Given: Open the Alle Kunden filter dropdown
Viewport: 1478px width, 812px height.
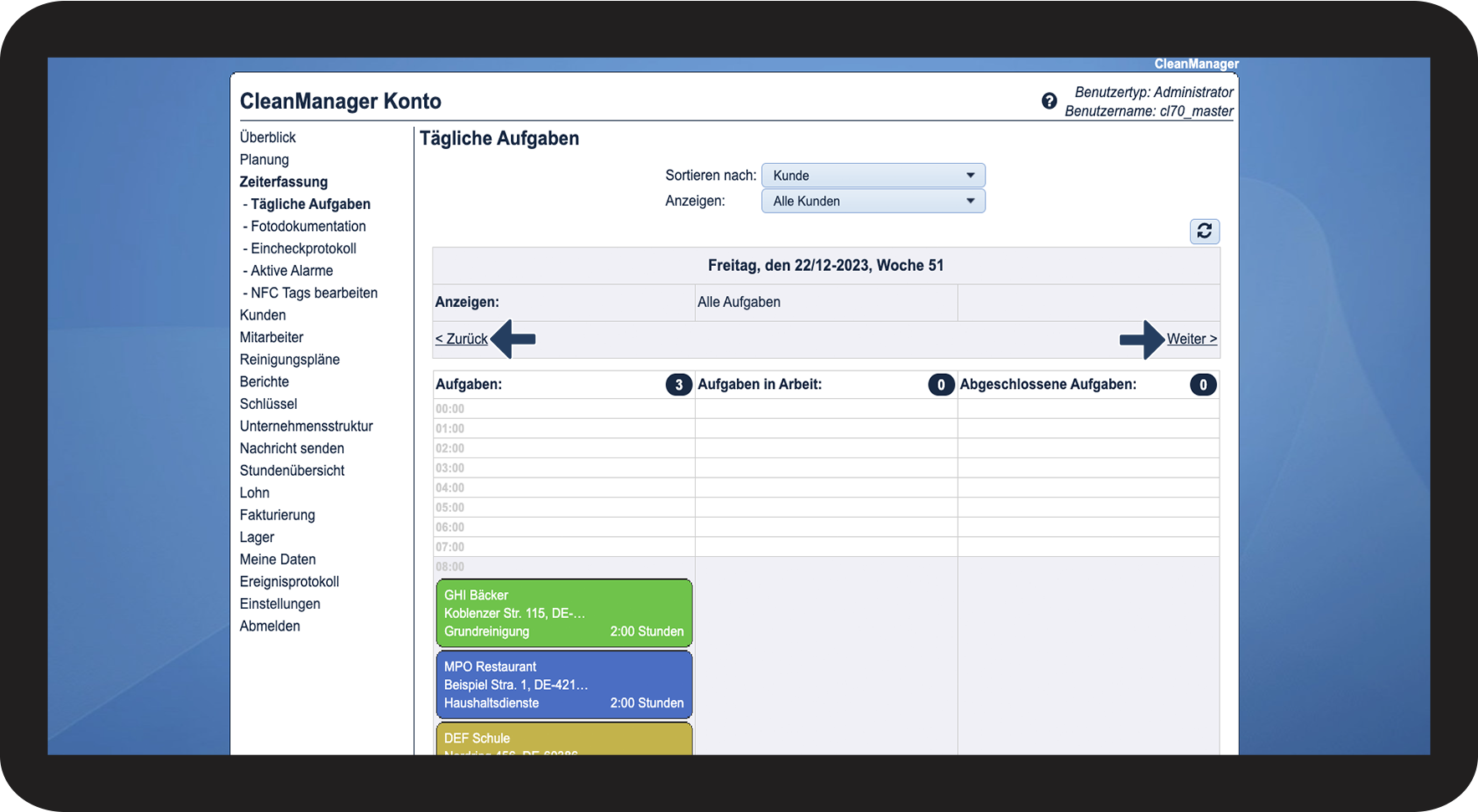Looking at the screenshot, I should [x=872, y=201].
